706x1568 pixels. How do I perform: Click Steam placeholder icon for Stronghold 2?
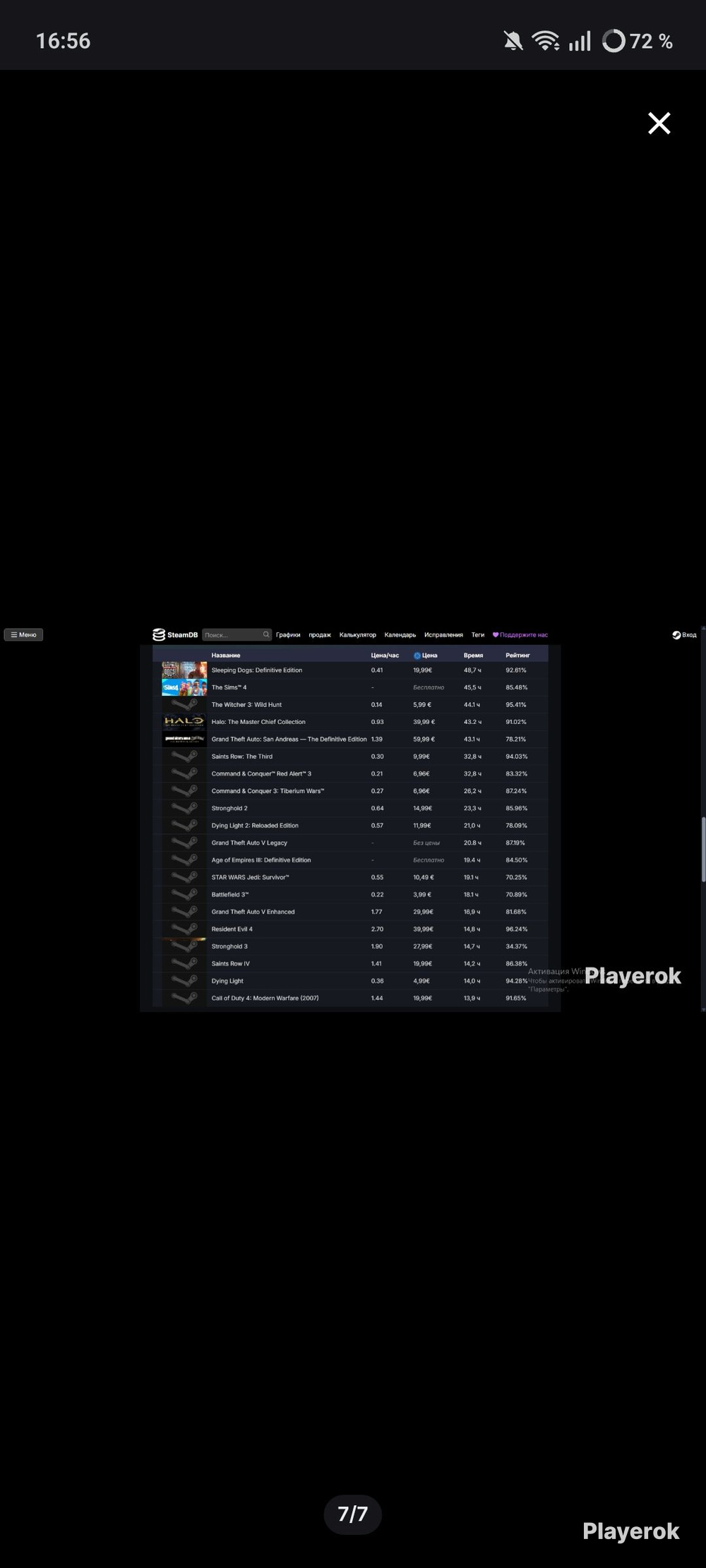184,808
